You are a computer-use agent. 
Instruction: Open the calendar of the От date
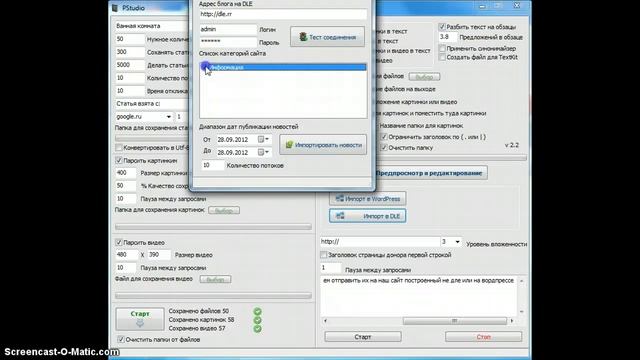(x=263, y=140)
